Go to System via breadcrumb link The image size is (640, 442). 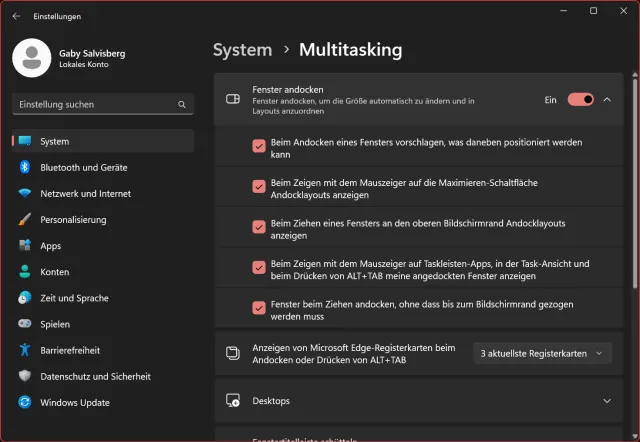coord(242,49)
